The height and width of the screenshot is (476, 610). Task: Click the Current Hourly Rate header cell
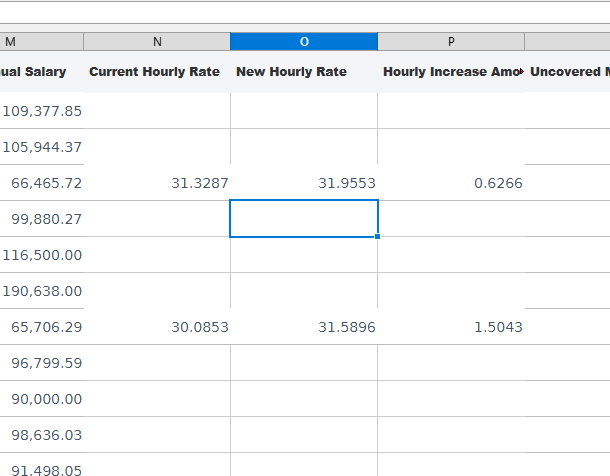[x=155, y=72]
